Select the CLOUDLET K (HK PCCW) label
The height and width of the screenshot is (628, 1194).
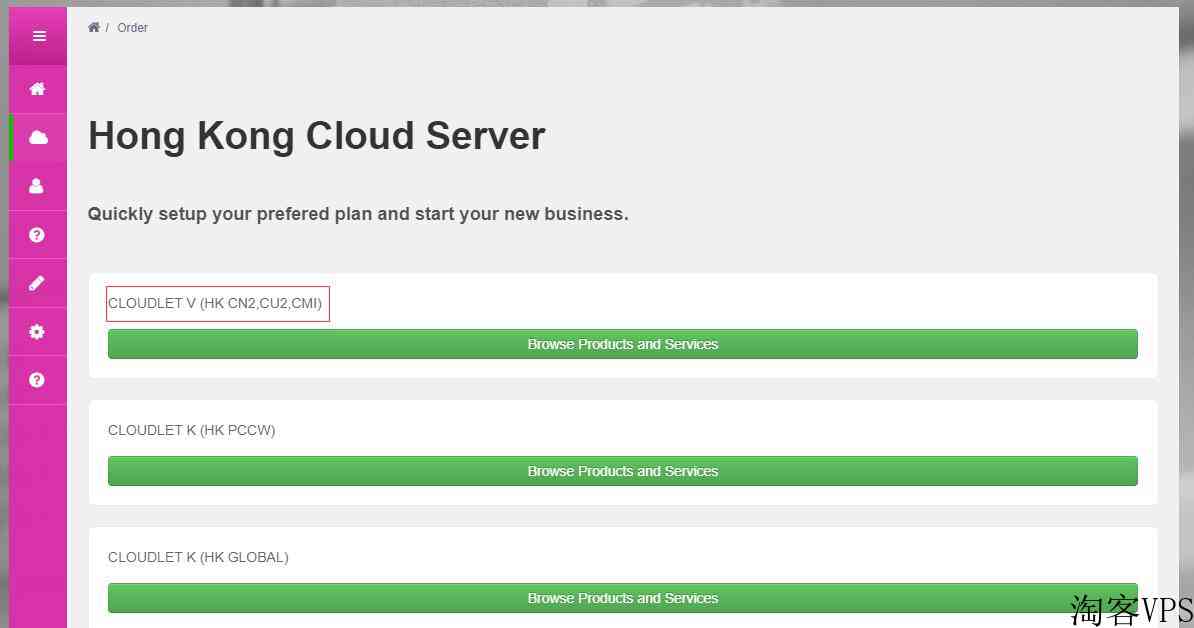(192, 430)
